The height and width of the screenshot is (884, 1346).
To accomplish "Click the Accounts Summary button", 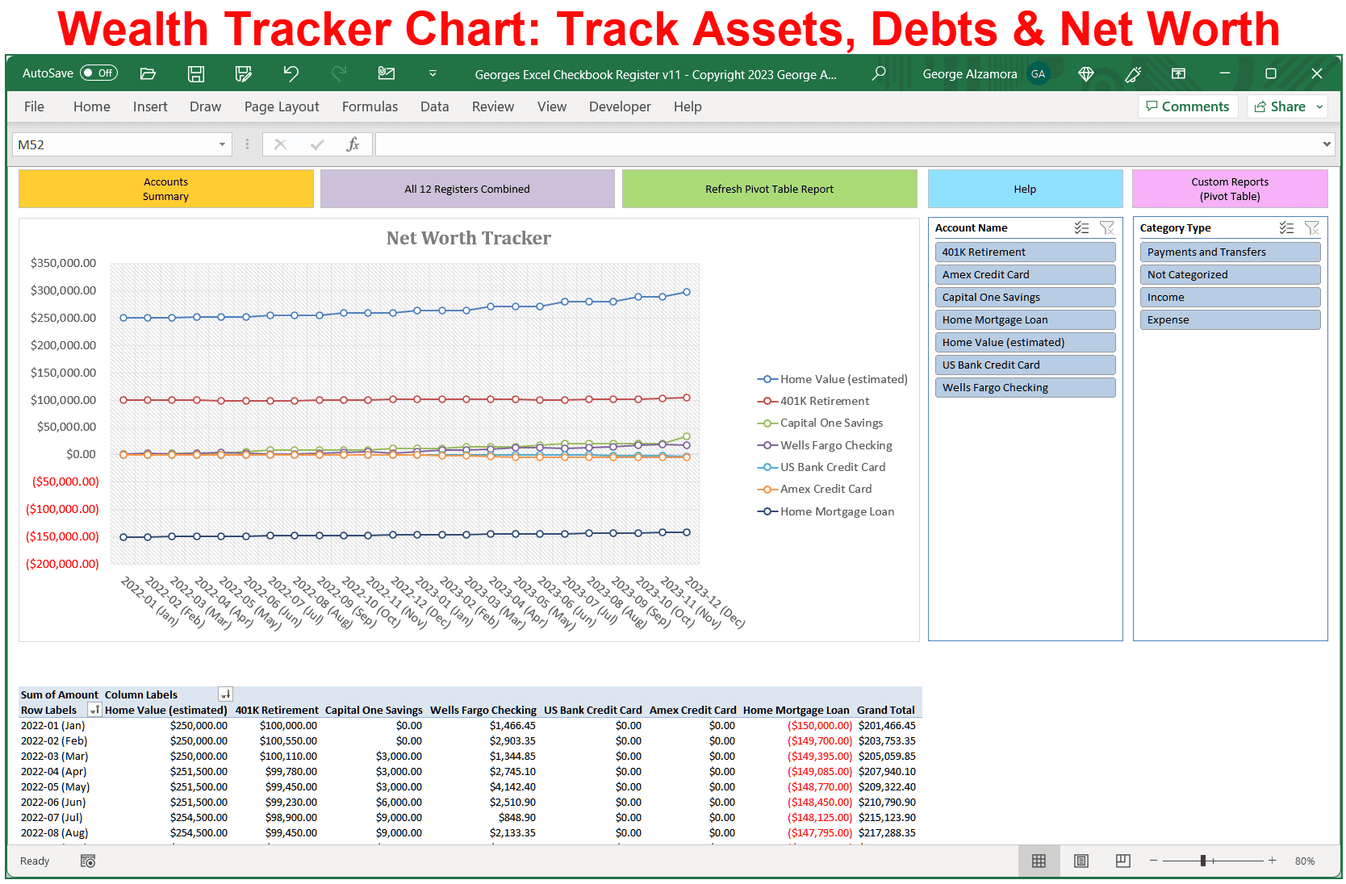I will pos(166,188).
